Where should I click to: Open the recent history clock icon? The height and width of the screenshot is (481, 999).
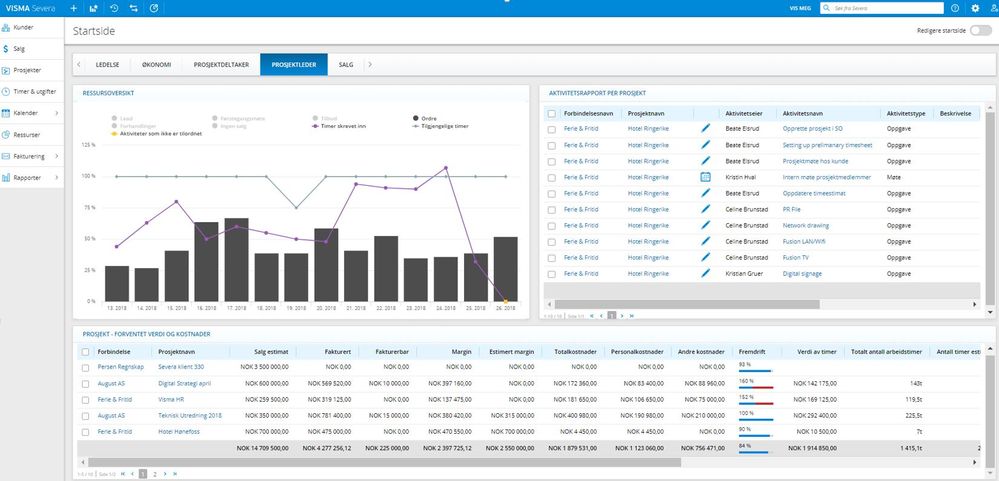click(114, 8)
